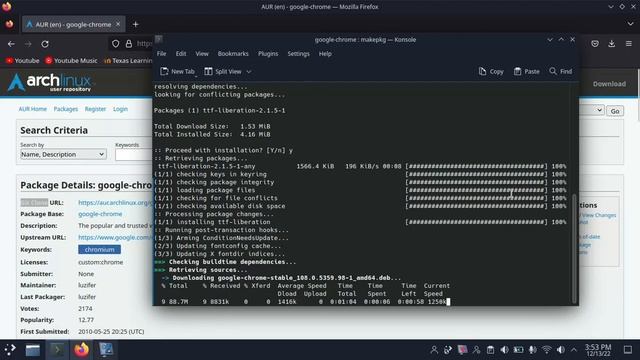Click the Split View icon in Konsole
Image resolution: width=640 pixels, height=360 pixels.
pos(208,71)
